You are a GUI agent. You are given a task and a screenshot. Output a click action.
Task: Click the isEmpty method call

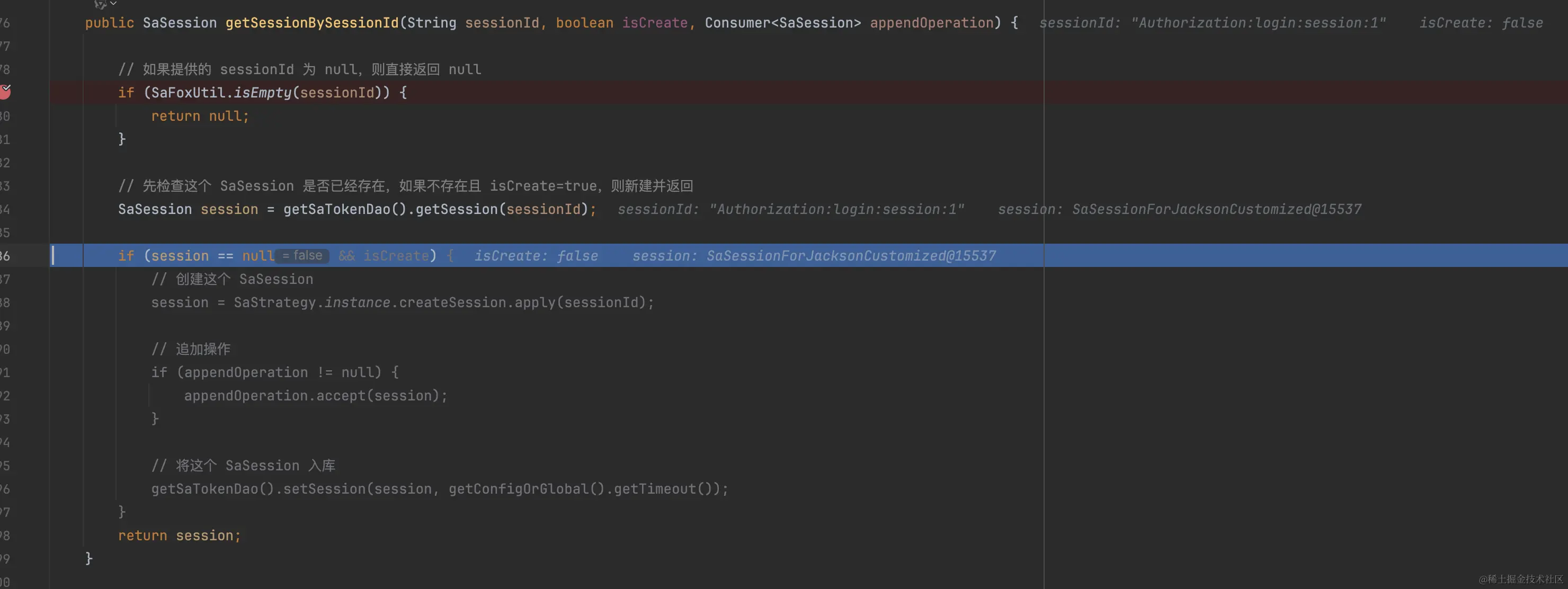[262, 93]
